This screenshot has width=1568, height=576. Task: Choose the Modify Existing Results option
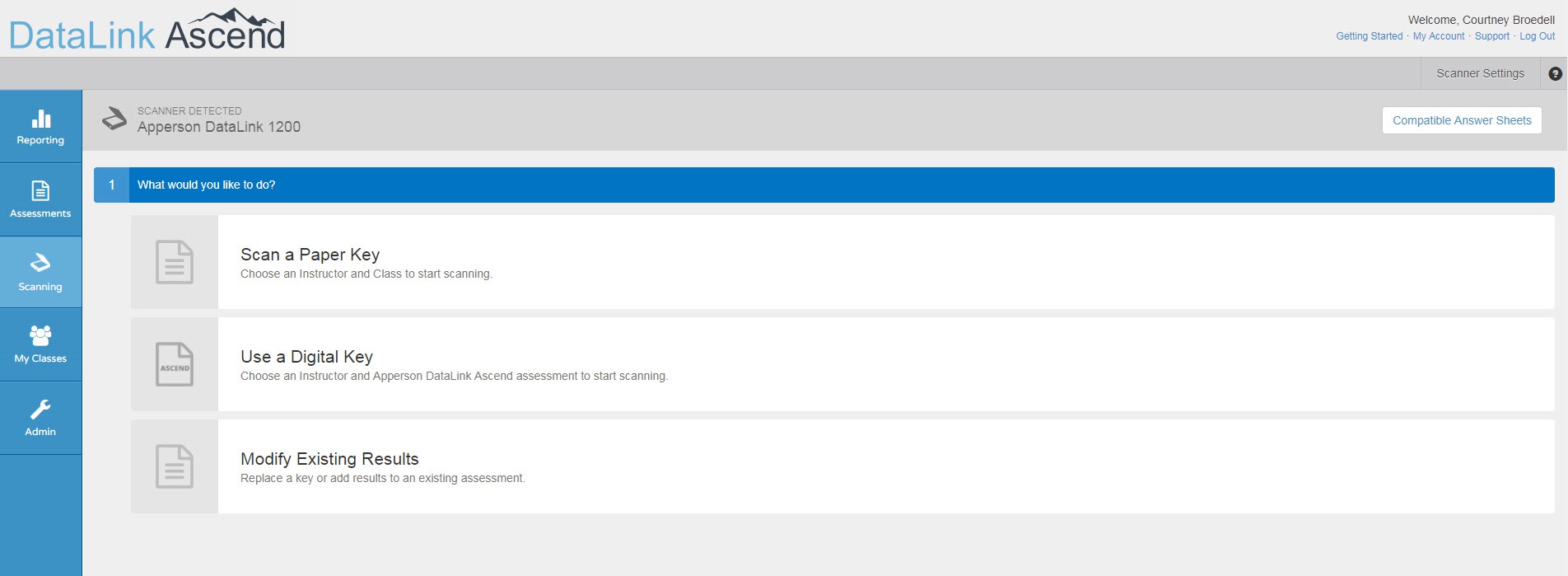coord(842,466)
